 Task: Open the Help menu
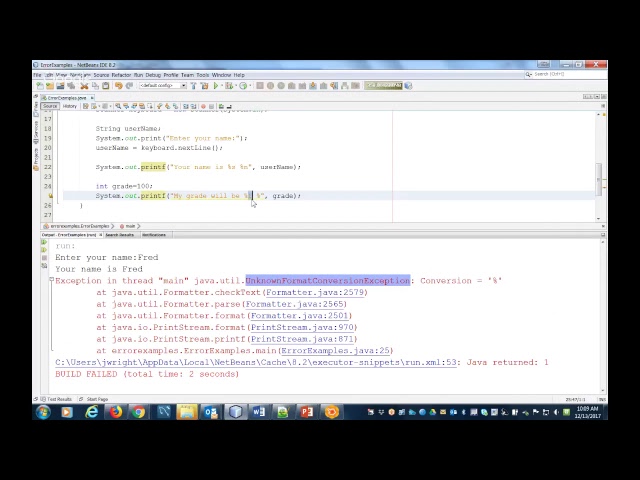tap(239, 75)
